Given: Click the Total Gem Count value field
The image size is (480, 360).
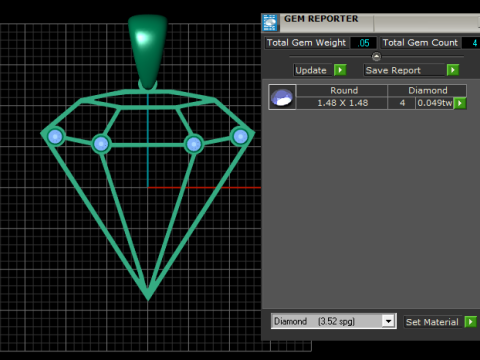Looking at the screenshot, I should click(471, 43).
